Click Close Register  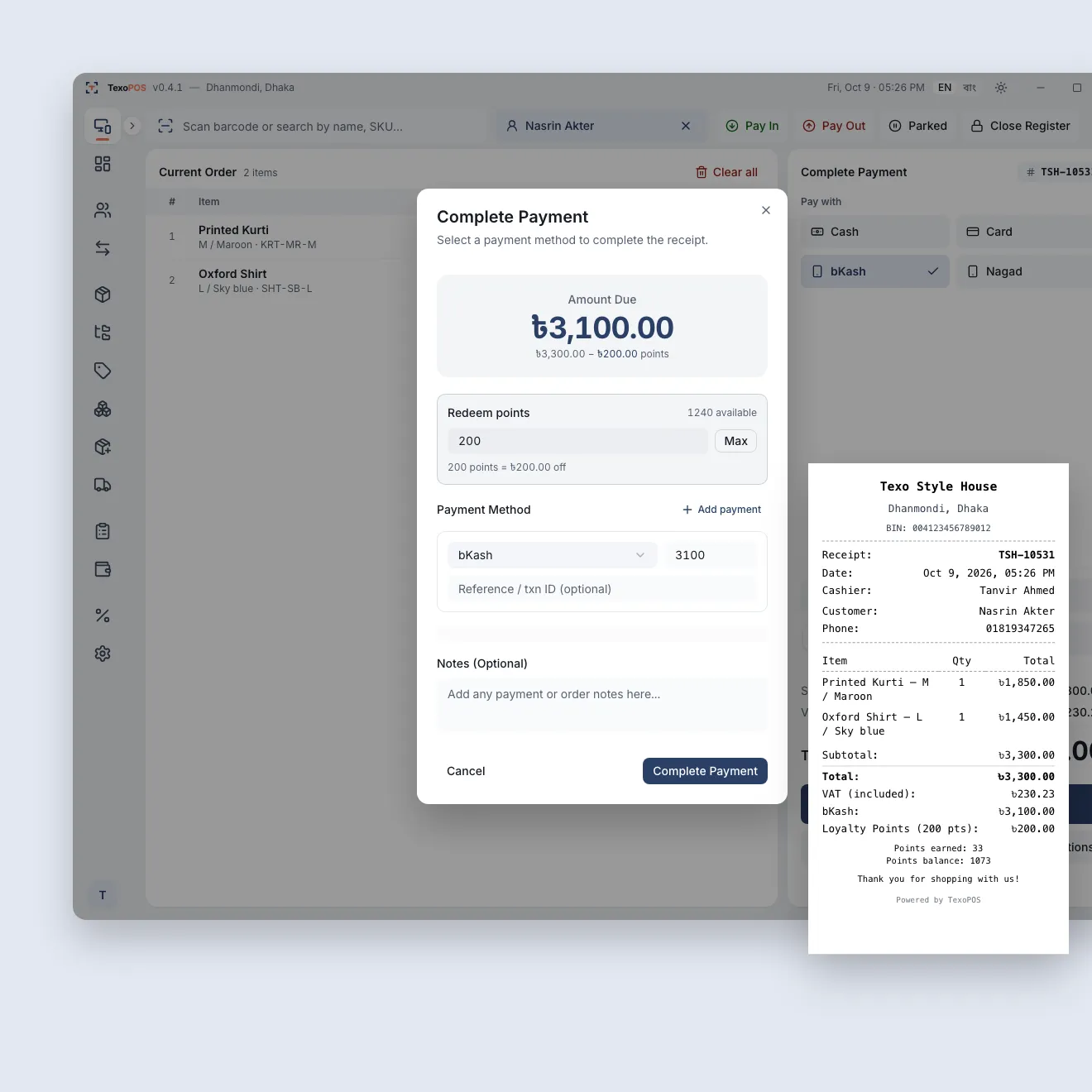pos(1020,126)
